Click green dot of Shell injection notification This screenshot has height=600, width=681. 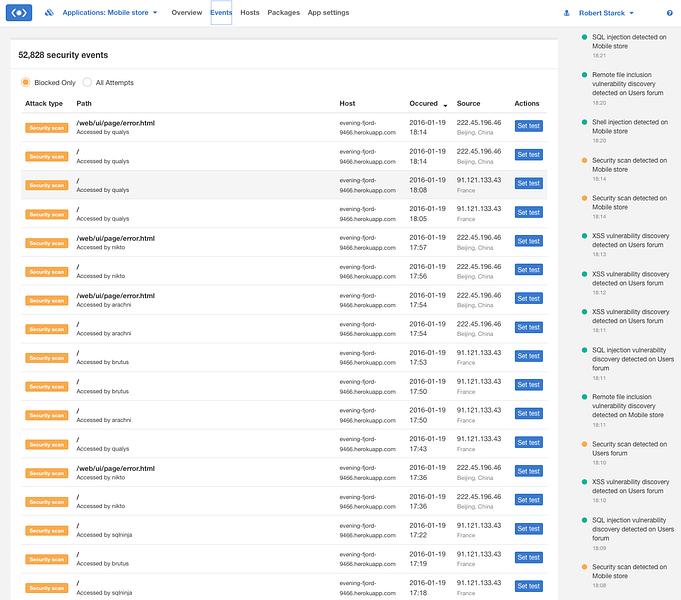pyautogui.click(x=584, y=122)
